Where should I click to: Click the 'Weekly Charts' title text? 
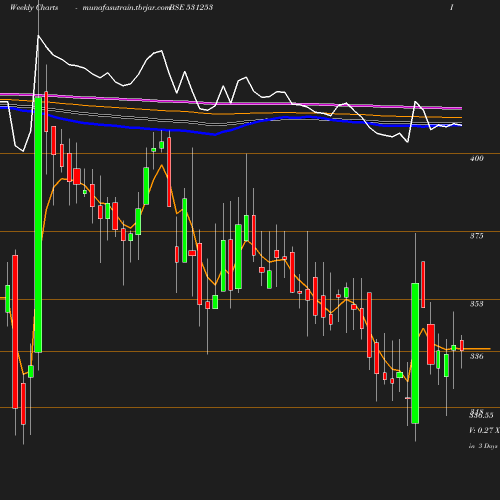coord(34,8)
